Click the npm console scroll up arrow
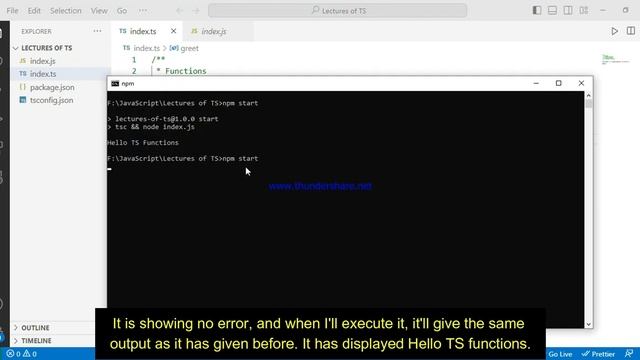This screenshot has height=360, width=640. click(589, 95)
